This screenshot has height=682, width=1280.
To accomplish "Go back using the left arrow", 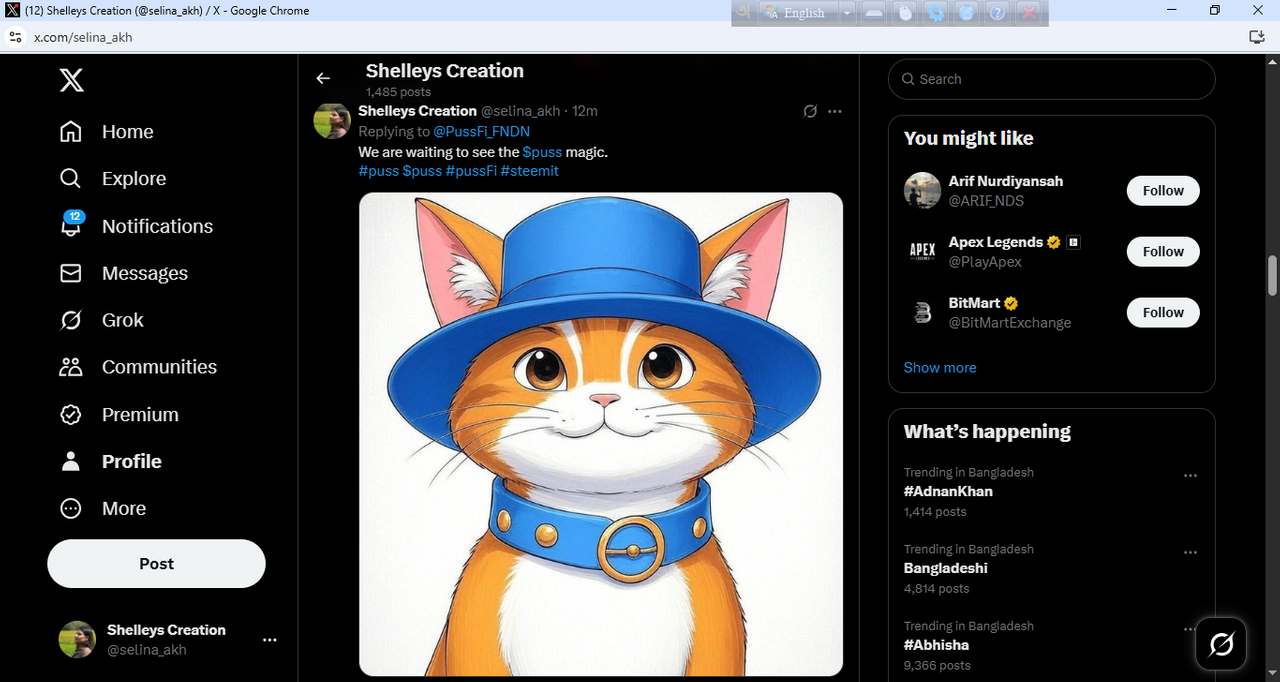I will pyautogui.click(x=323, y=79).
